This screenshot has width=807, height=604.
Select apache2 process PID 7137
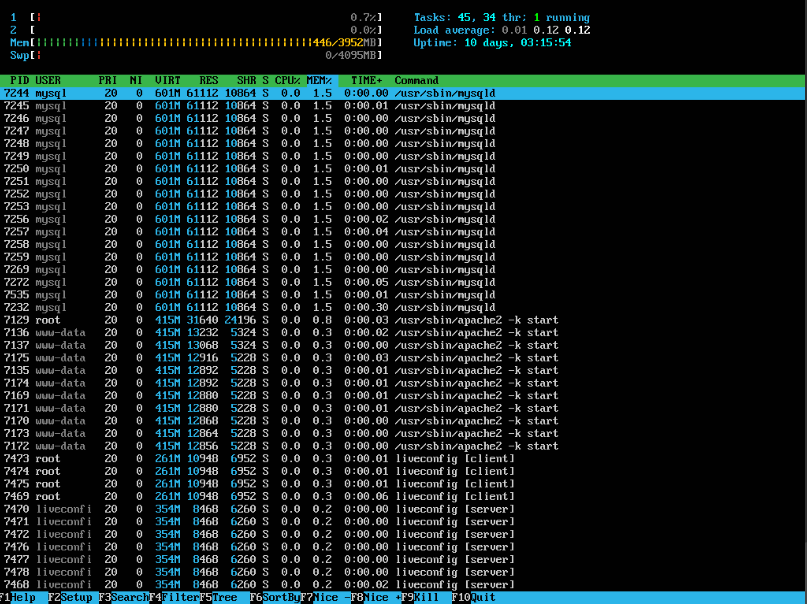point(404,345)
